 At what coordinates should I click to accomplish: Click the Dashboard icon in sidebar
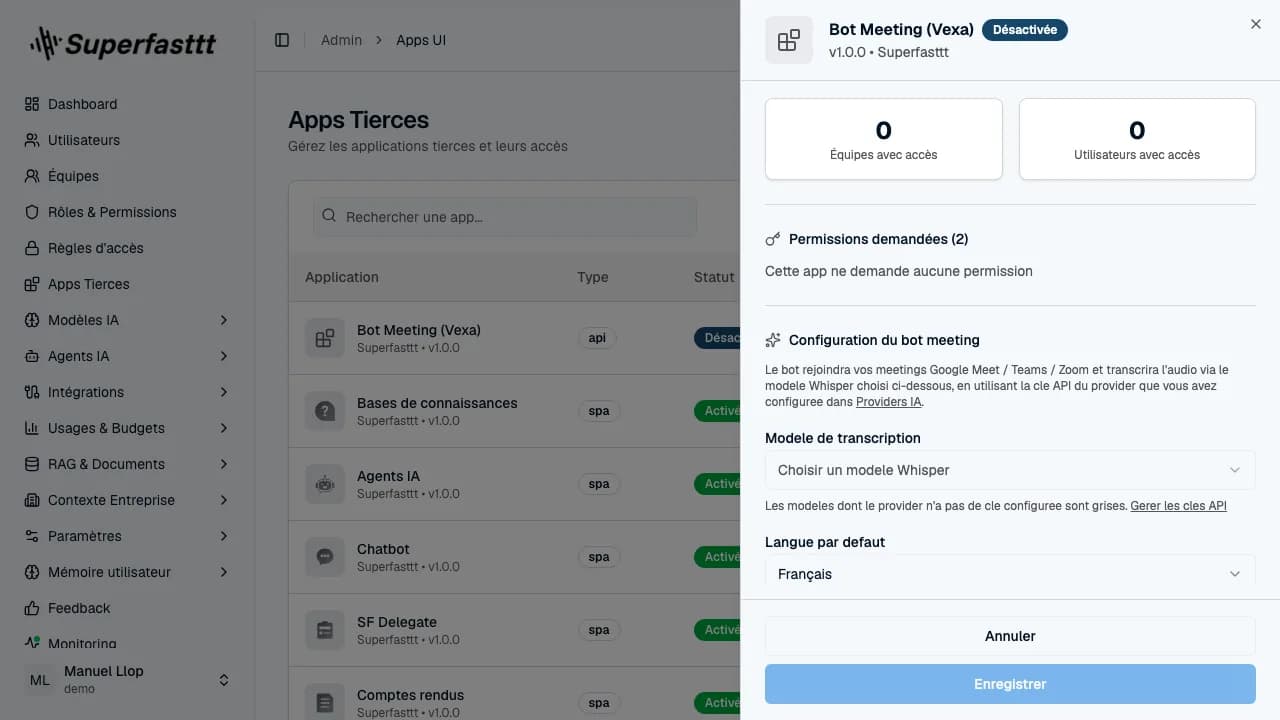pyautogui.click(x=32, y=104)
